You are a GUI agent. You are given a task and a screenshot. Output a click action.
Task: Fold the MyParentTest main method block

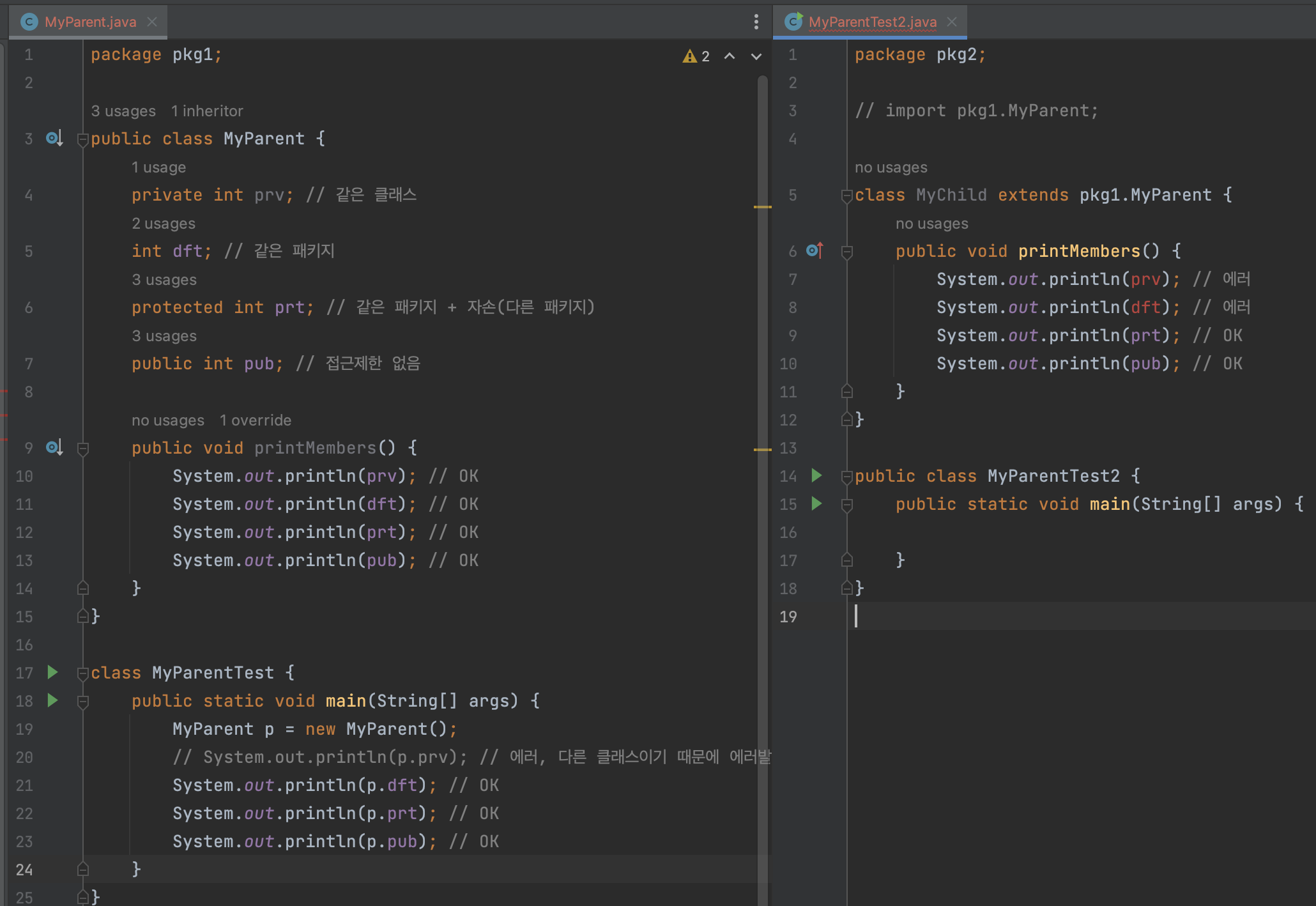pos(82,702)
